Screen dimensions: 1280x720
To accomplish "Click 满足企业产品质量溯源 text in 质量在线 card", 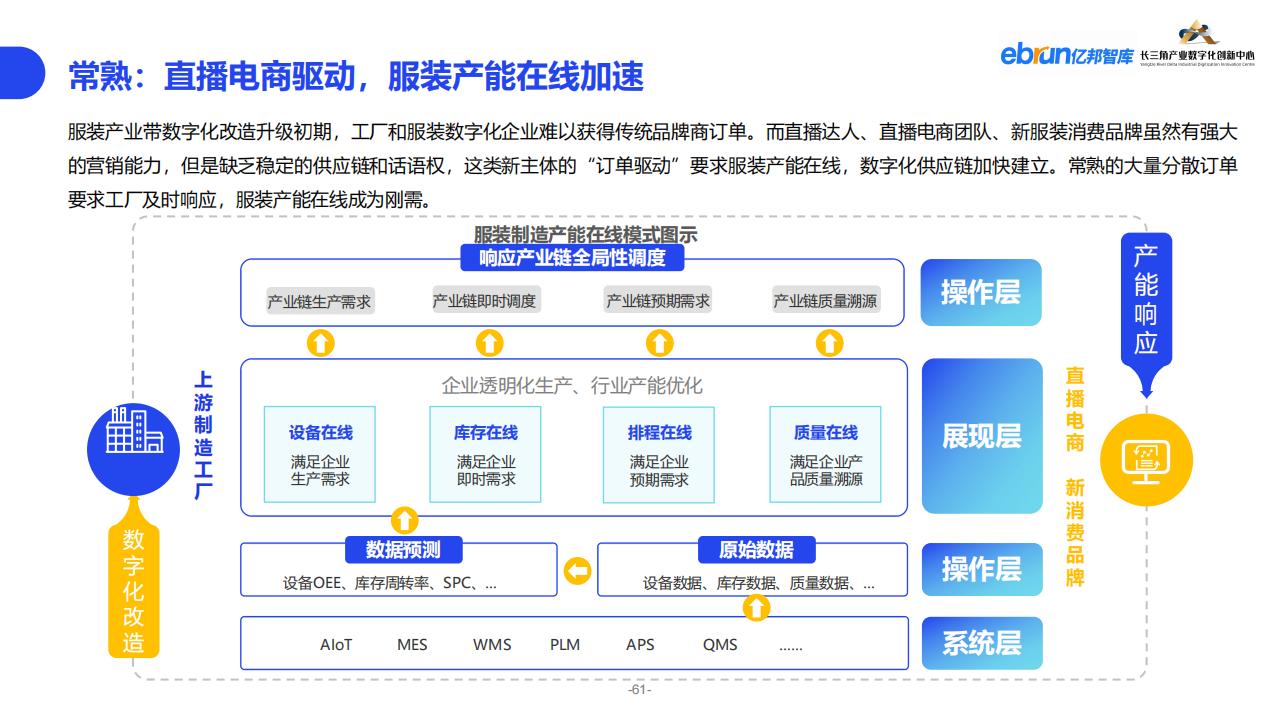I will pos(826,471).
